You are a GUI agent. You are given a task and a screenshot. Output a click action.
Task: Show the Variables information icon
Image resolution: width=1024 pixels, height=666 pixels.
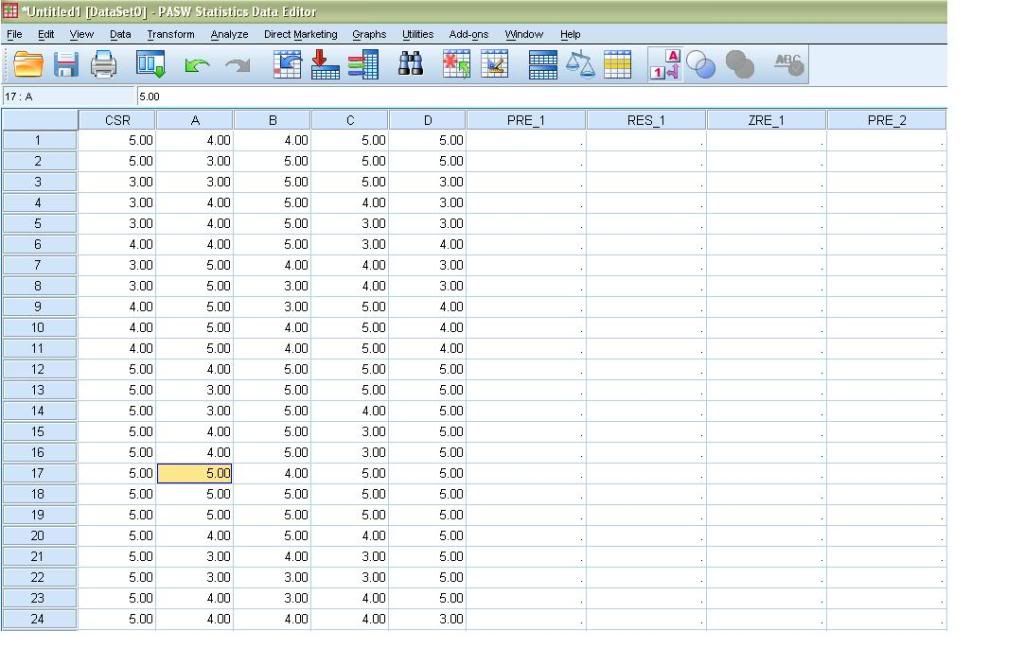[x=363, y=65]
